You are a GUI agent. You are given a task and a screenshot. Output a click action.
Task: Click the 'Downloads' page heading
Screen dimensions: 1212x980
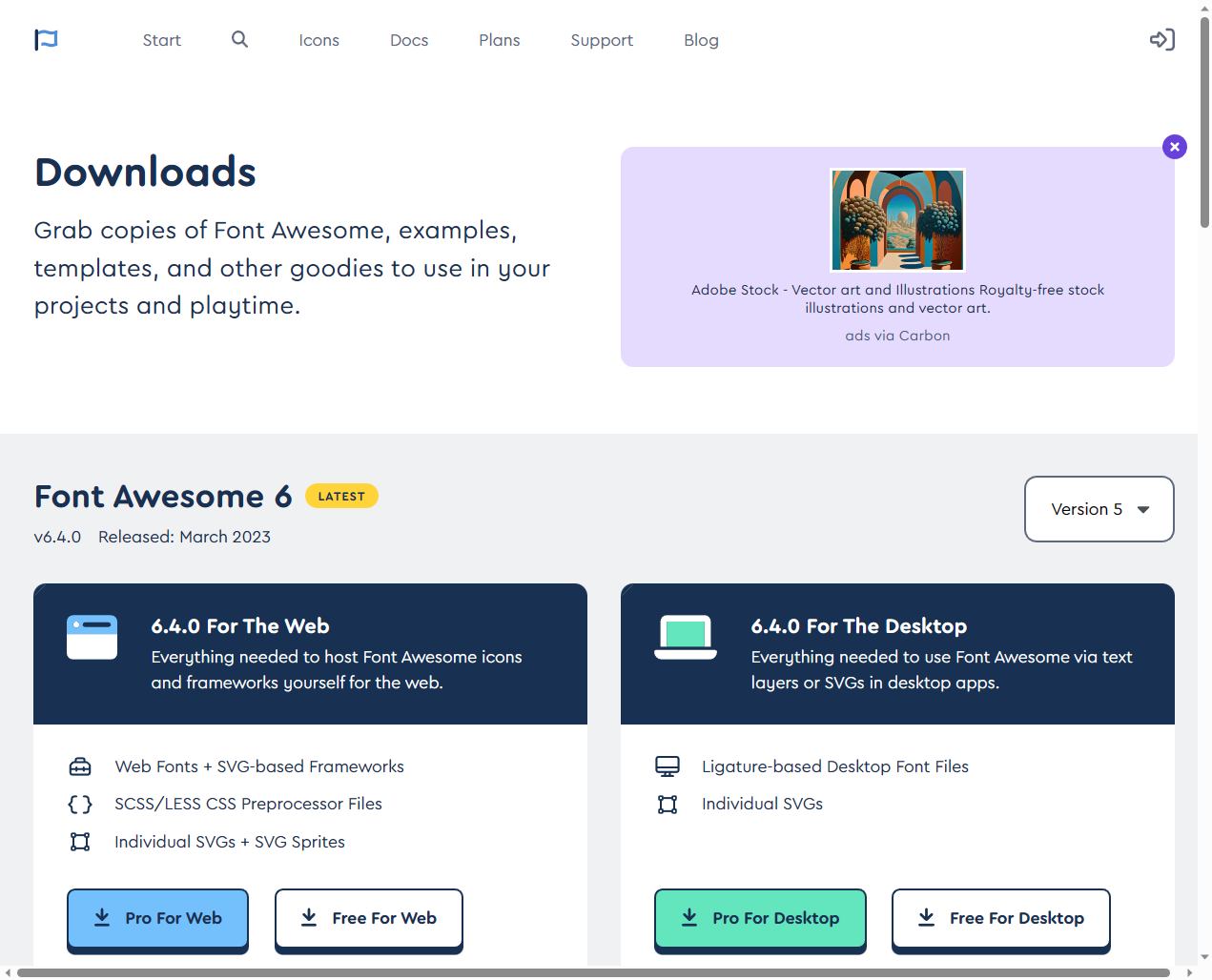pyautogui.click(x=145, y=173)
